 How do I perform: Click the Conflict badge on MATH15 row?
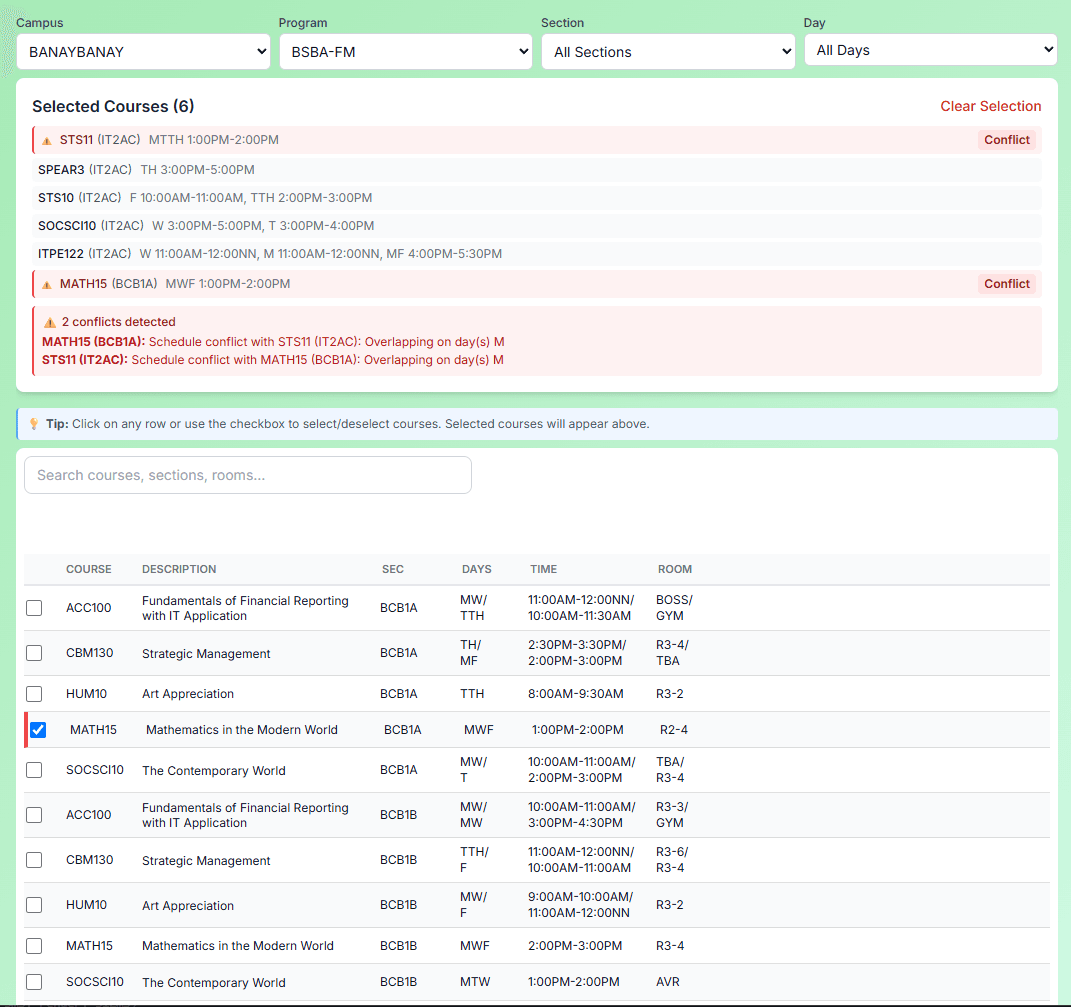(1006, 284)
